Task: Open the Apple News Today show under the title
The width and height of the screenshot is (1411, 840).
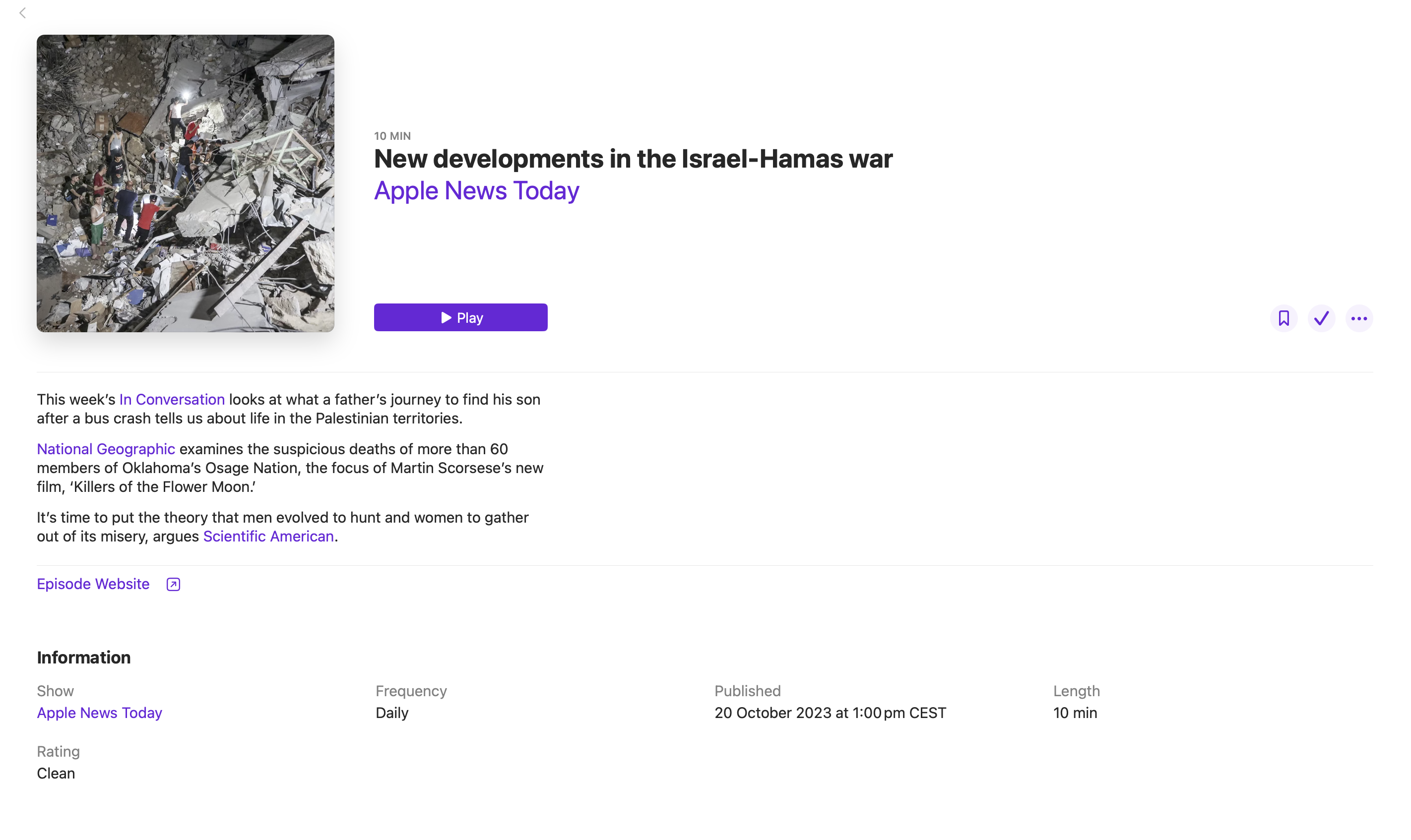Action: click(476, 191)
